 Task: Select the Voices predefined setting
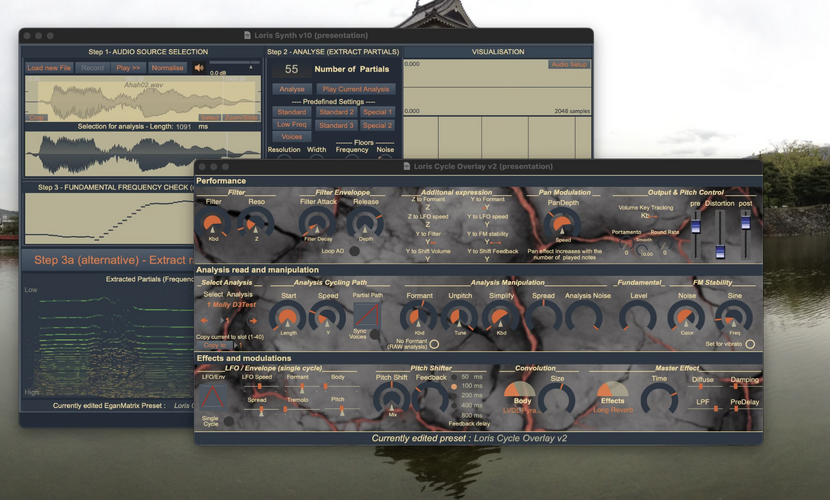click(292, 137)
